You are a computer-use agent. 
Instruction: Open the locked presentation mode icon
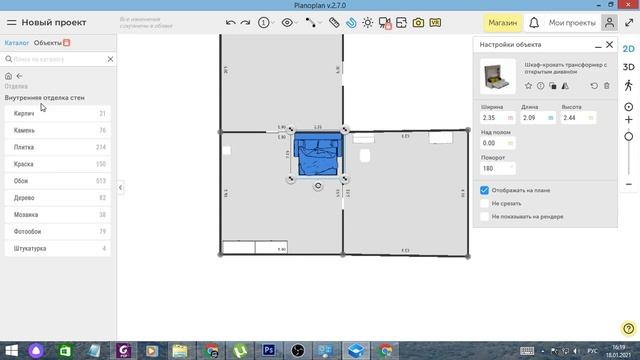384,23
